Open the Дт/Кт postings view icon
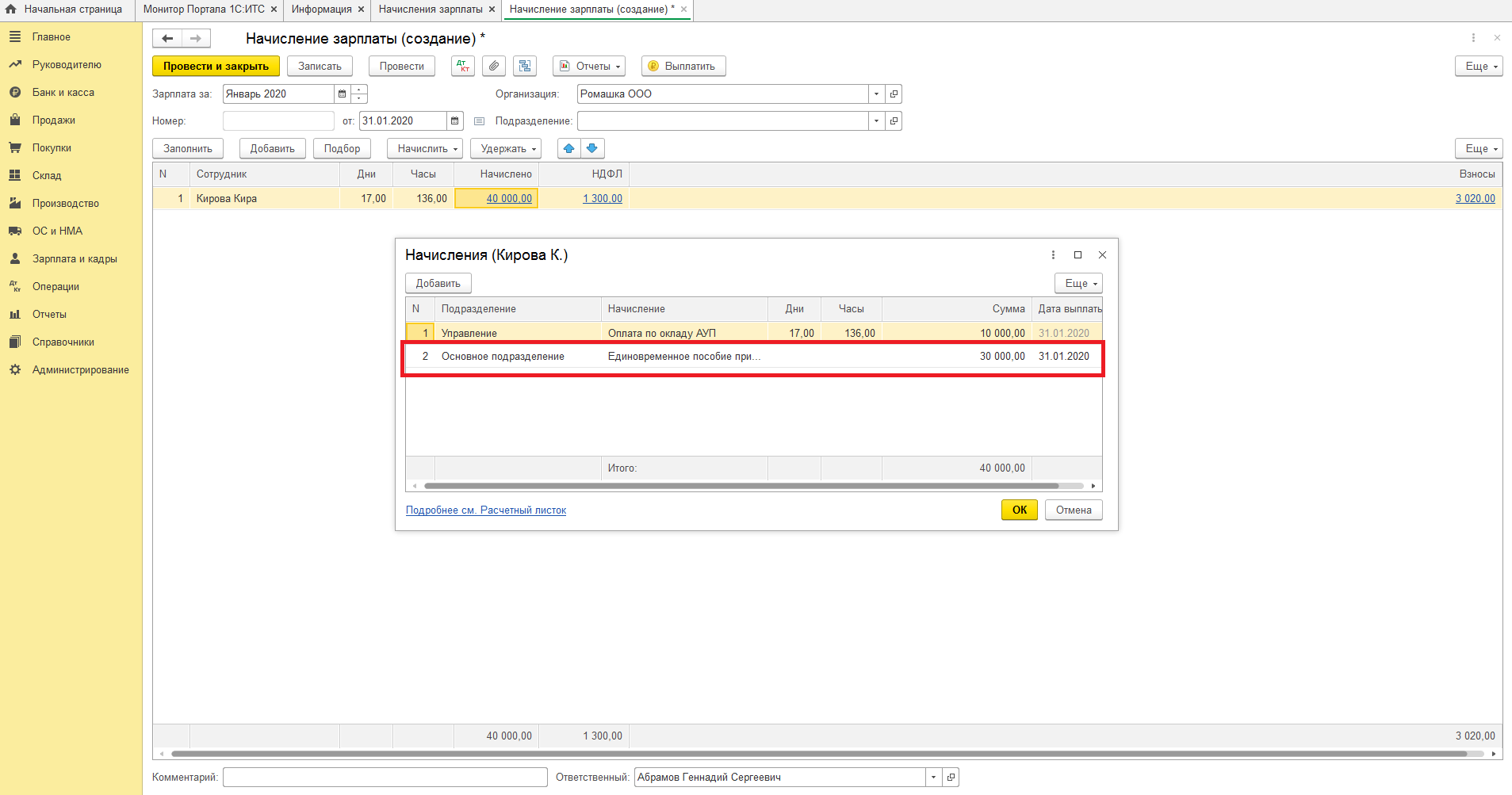1512x795 pixels. click(462, 67)
